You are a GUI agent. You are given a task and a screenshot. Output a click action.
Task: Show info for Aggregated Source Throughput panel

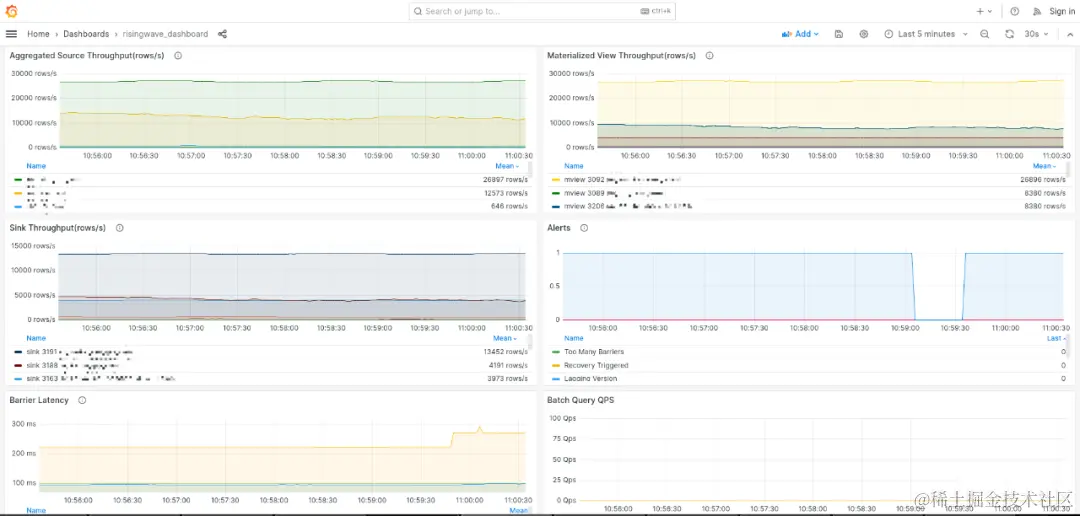point(178,56)
